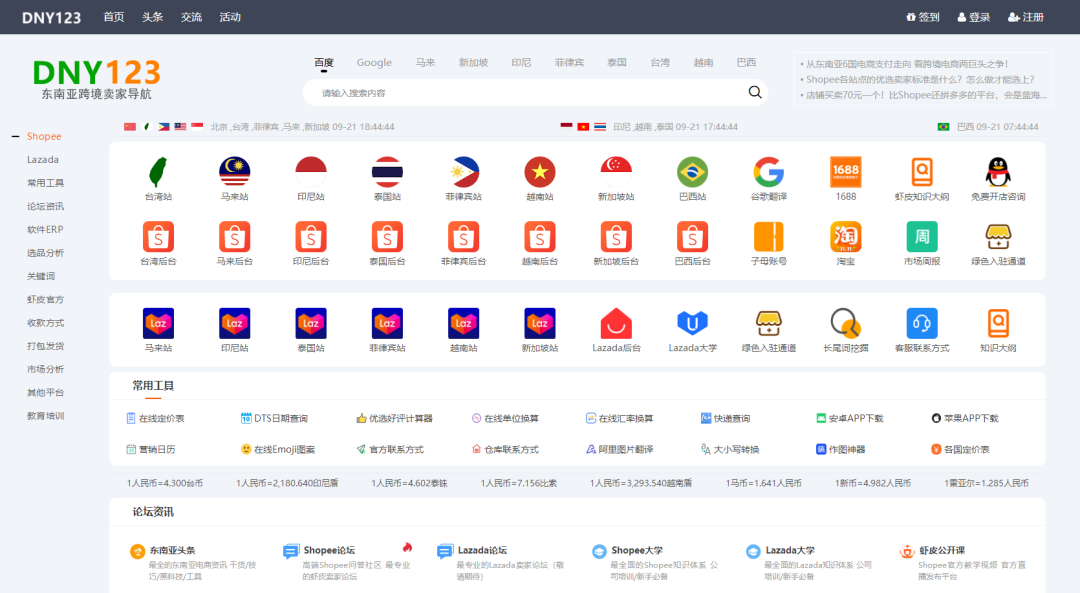This screenshot has width=1080, height=593.
Task: Open the 客服联系方式 headset icon
Action: tap(922, 324)
